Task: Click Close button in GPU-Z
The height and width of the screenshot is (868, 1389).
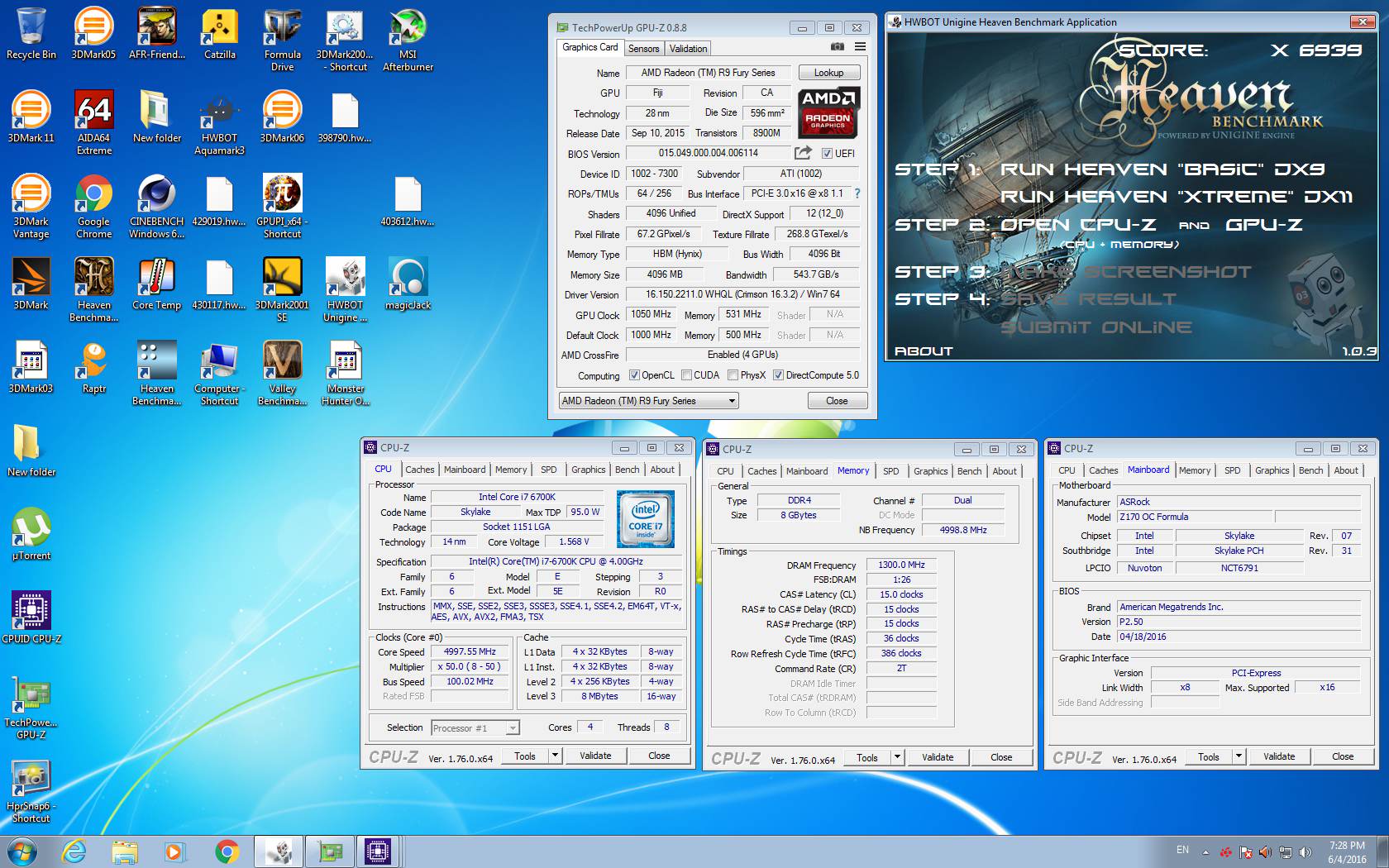Action: point(837,401)
